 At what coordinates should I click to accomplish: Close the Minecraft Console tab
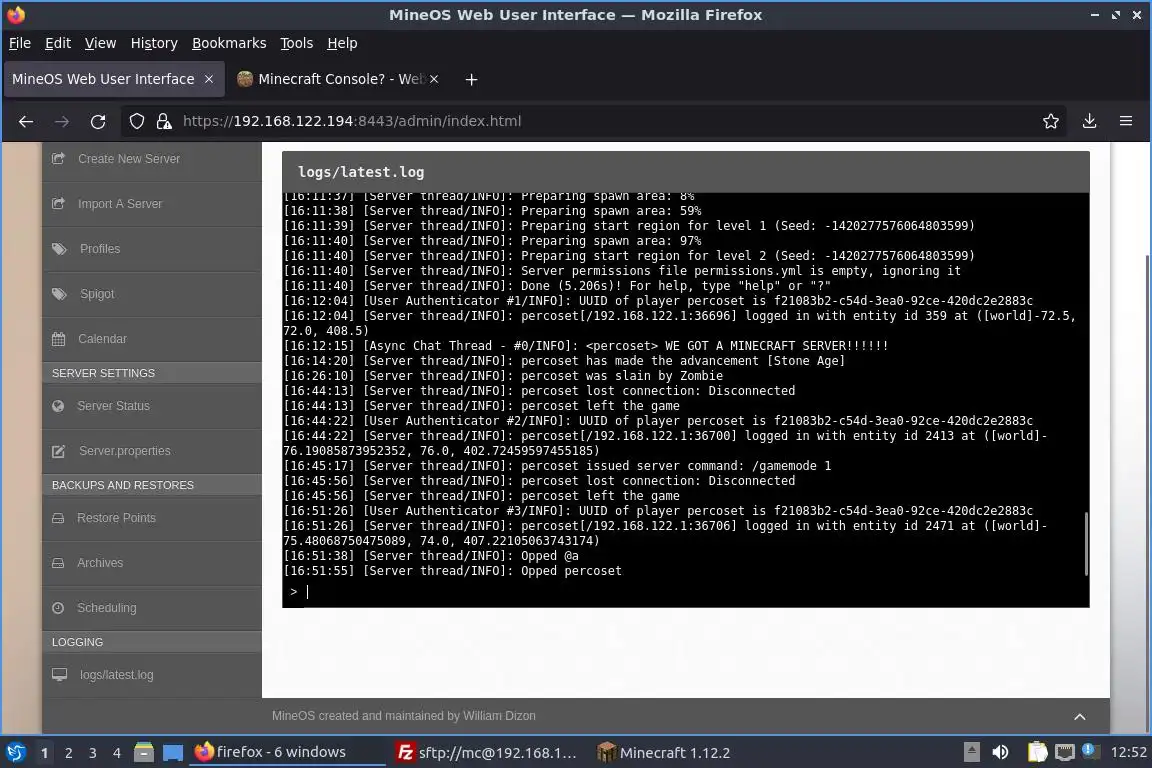434,79
